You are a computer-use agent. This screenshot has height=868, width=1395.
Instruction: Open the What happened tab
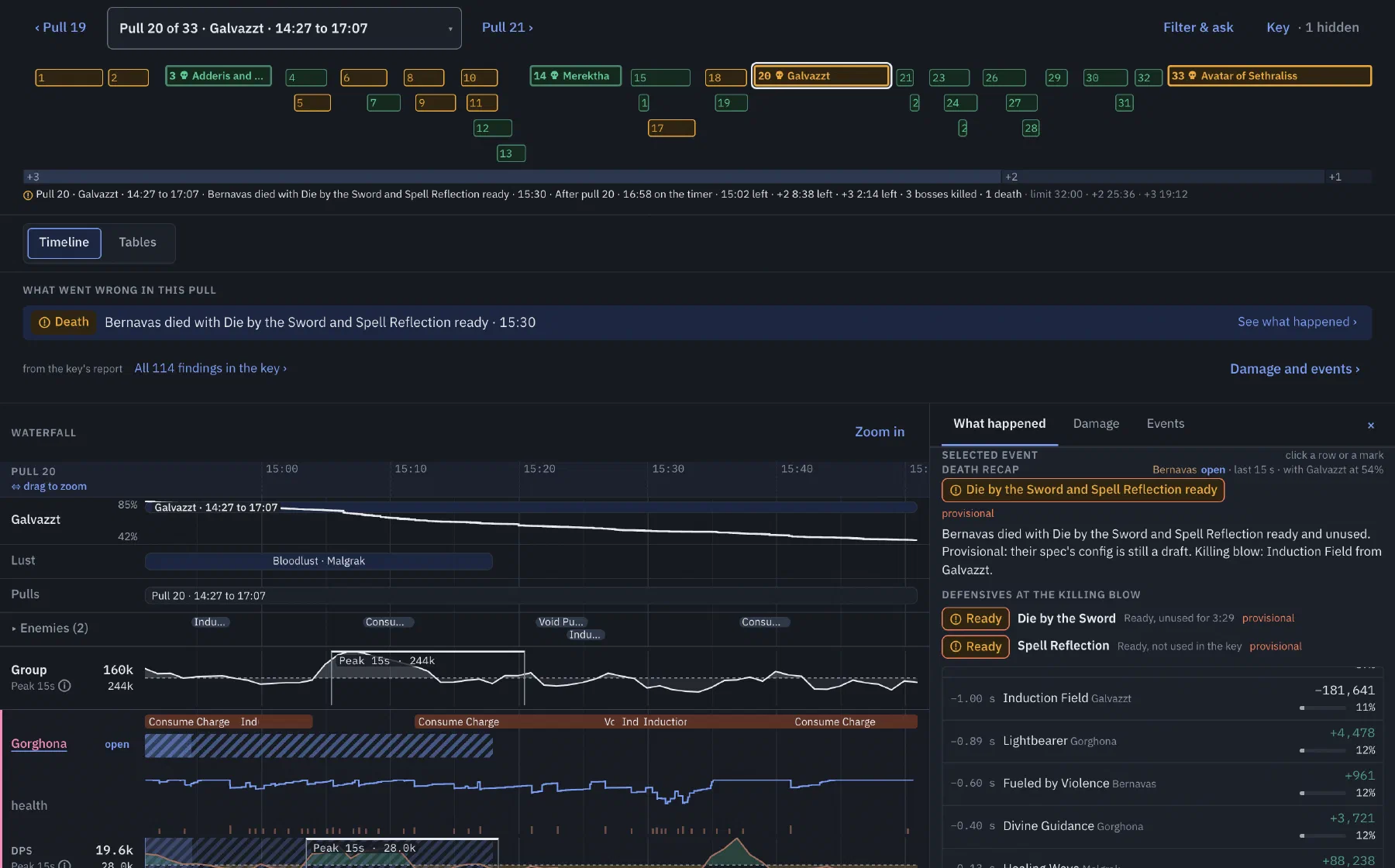999,424
